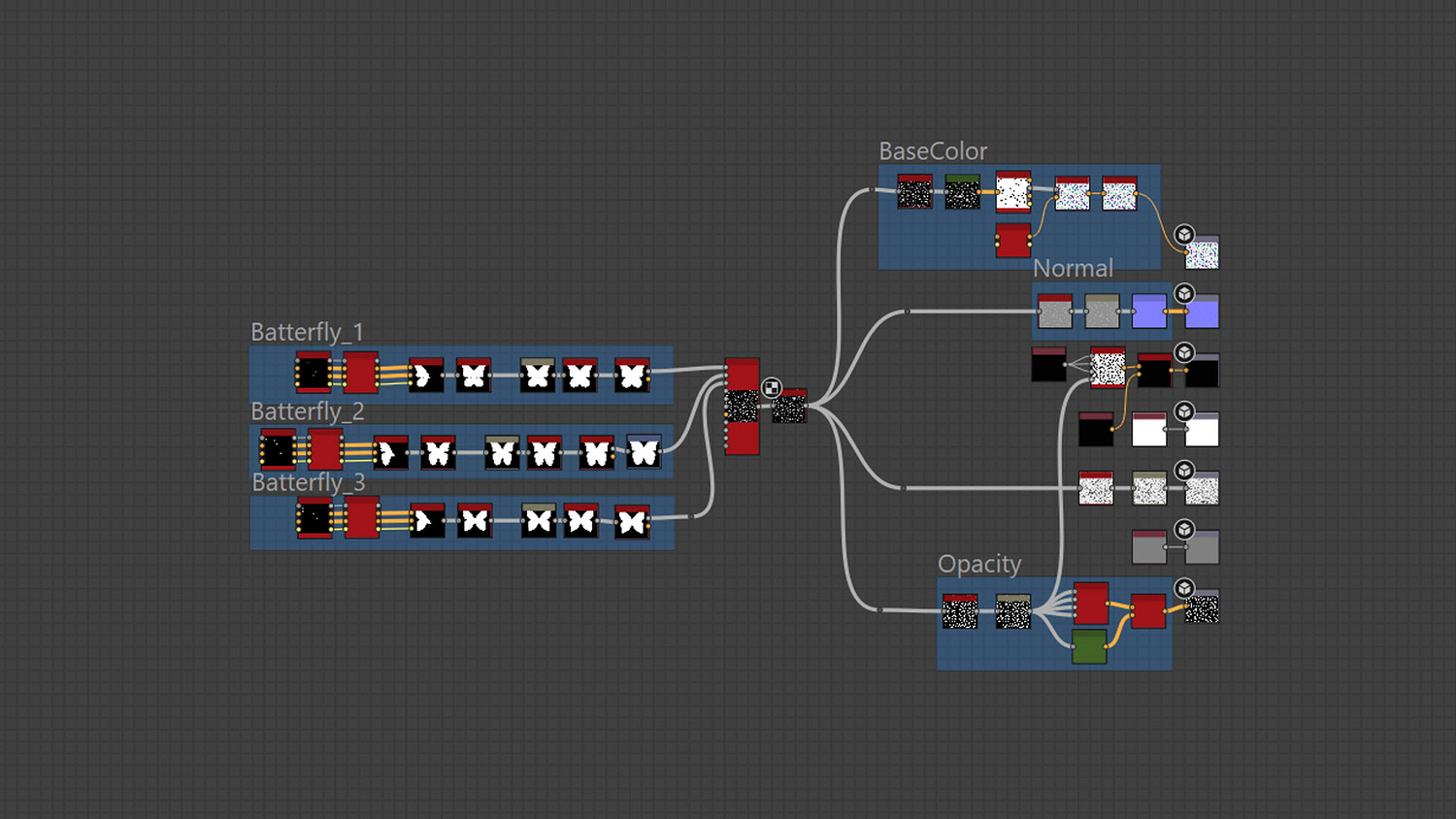Select the last butterfly node in Batterfly_3 frame
This screenshot has height=819, width=1456.
[x=632, y=521]
